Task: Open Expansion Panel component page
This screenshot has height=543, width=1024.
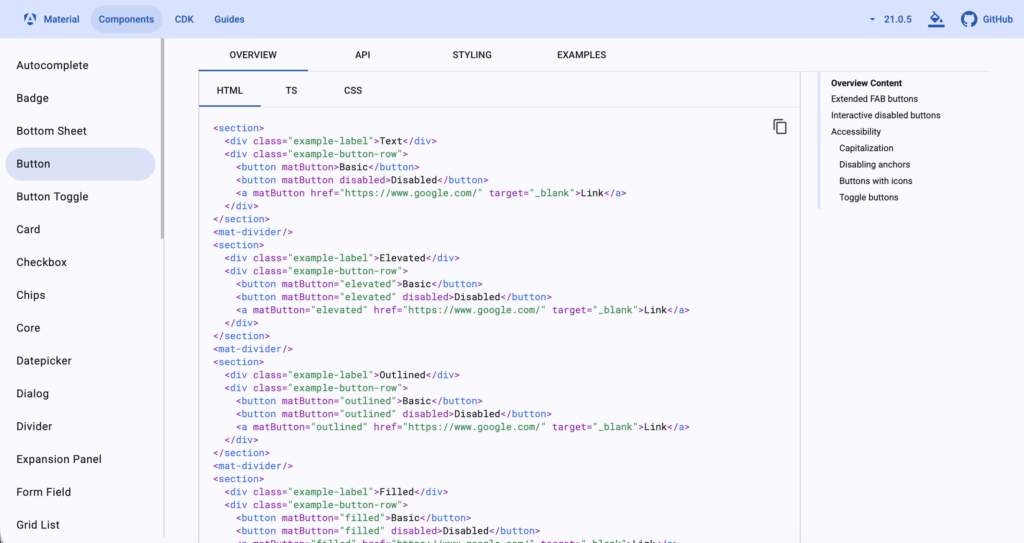Action: pos(59,459)
